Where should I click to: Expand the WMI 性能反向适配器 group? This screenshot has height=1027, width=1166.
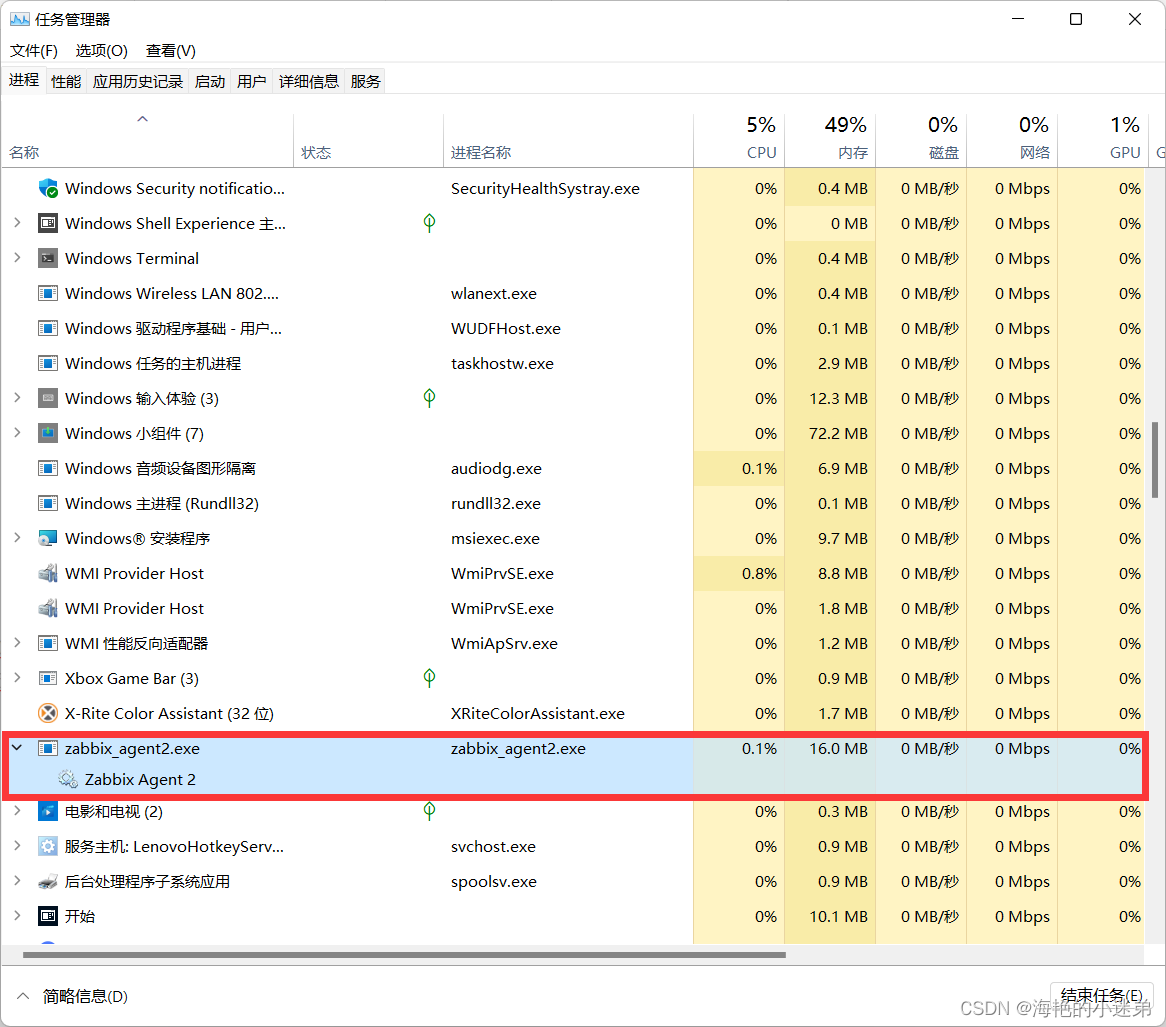17,642
